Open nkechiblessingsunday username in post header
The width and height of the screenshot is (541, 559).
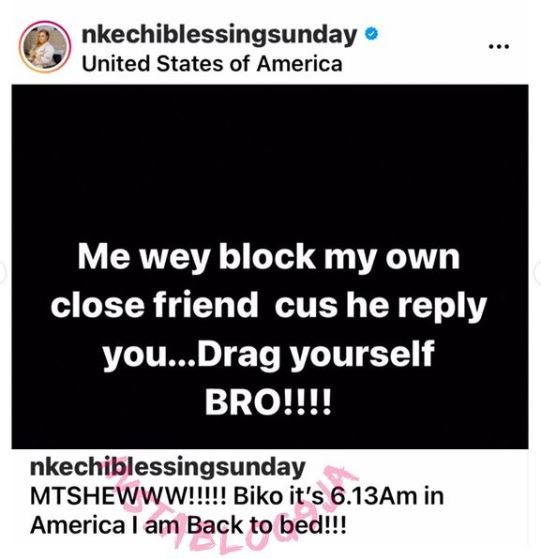(219, 36)
